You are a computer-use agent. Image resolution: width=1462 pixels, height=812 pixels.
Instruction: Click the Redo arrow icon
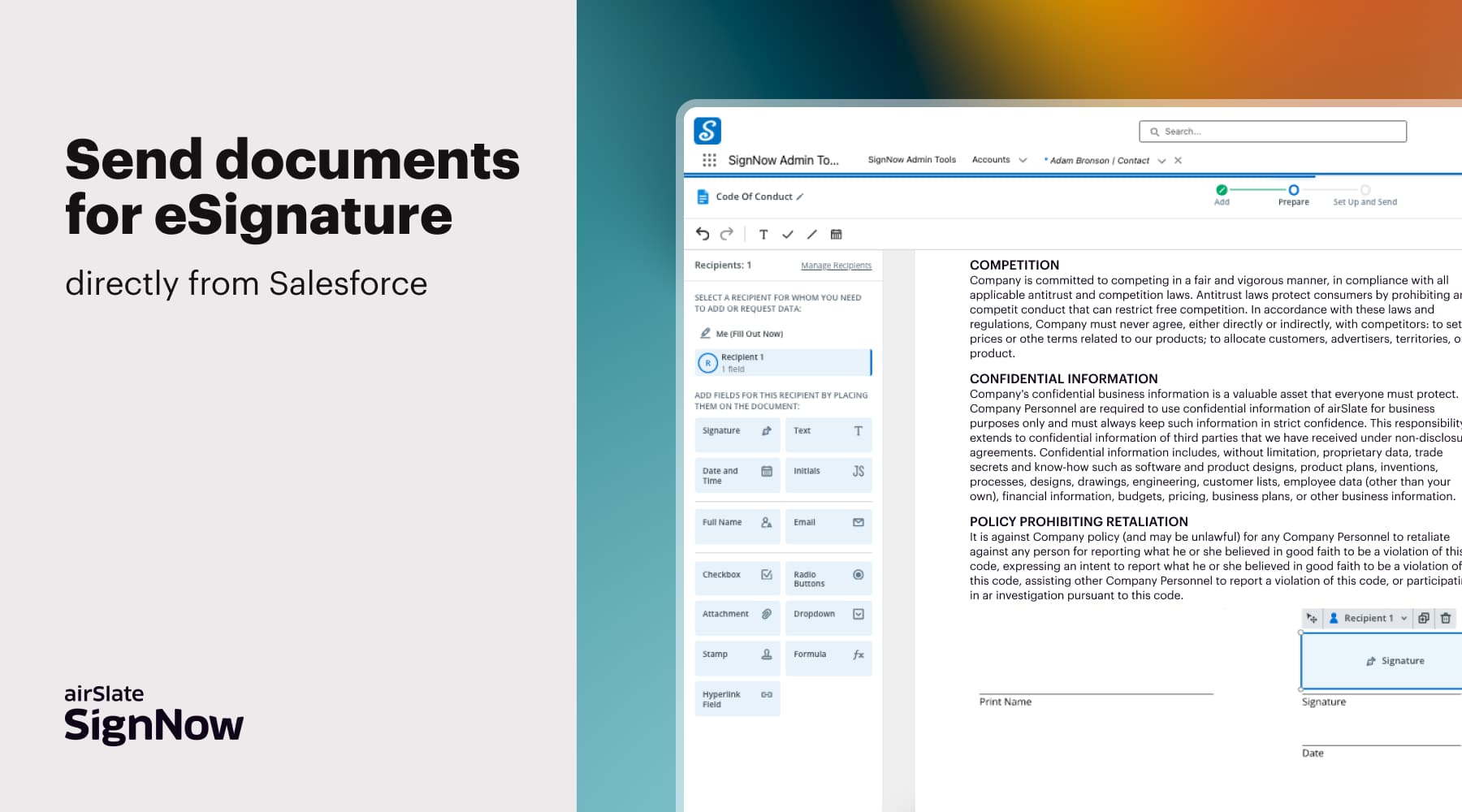[x=727, y=234]
